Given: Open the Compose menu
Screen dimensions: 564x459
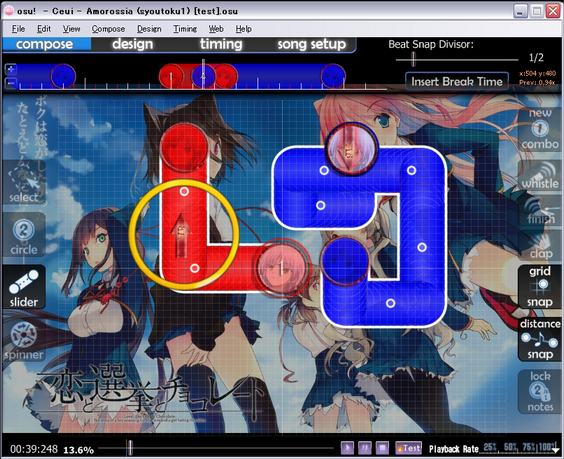Looking at the screenshot, I should point(108,29).
